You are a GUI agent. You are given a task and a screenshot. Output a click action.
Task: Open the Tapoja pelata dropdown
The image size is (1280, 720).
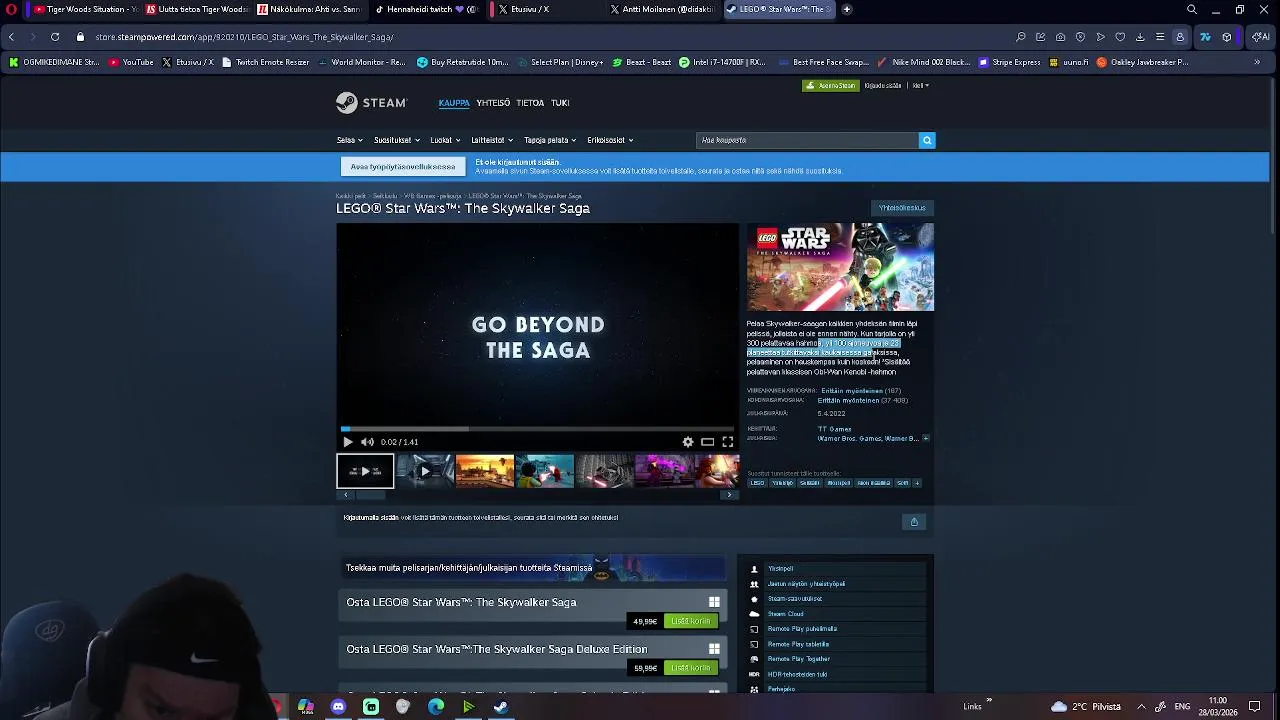(550, 140)
